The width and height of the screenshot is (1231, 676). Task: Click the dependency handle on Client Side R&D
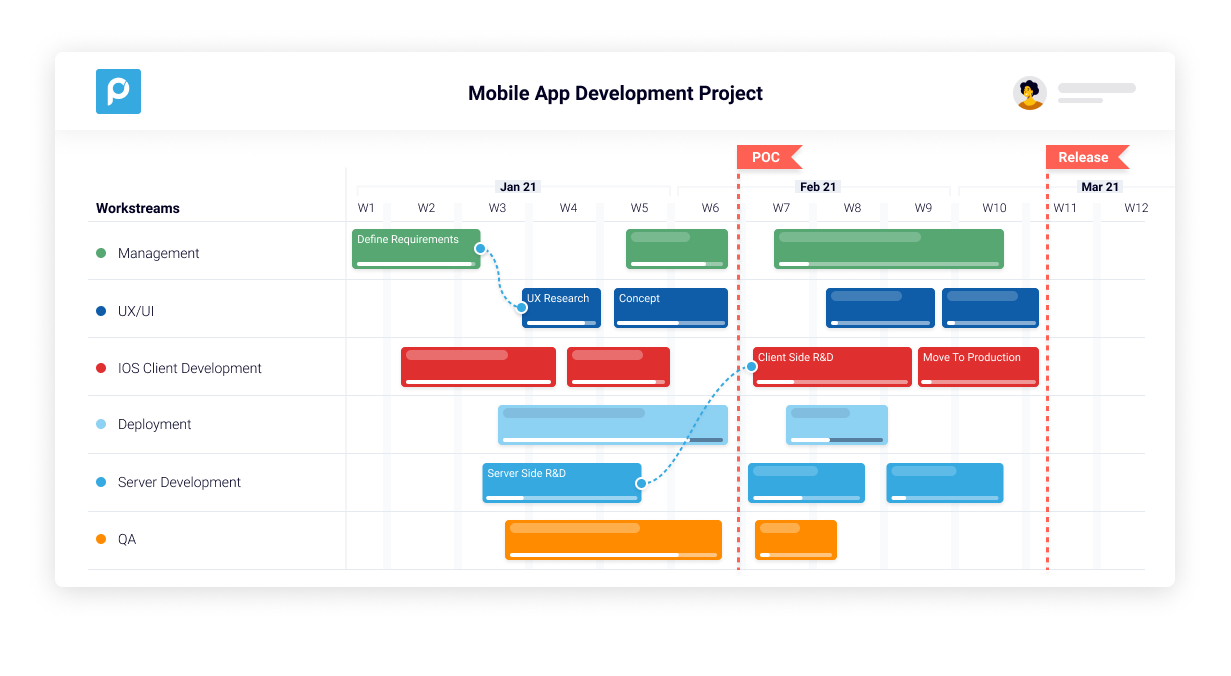click(752, 366)
